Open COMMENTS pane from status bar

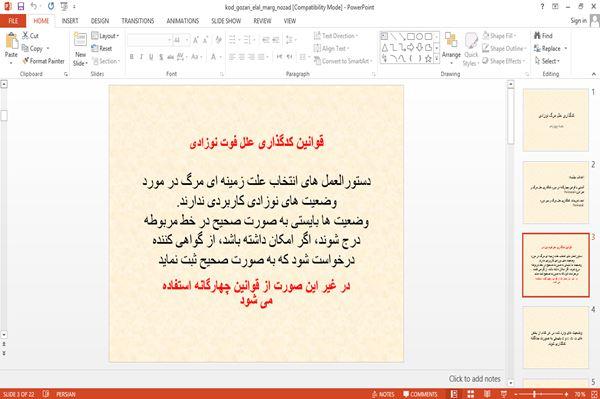pyautogui.click(x=420, y=394)
